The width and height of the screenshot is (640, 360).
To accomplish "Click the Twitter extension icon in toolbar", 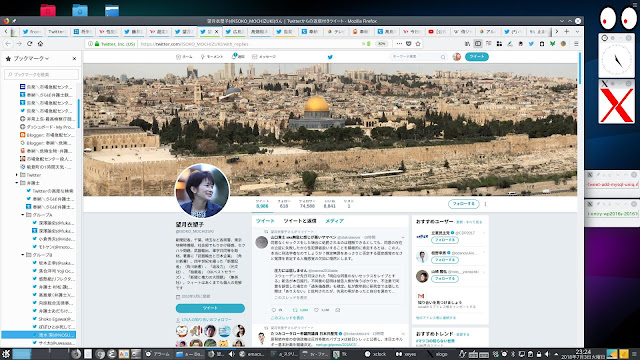I will click(531, 44).
